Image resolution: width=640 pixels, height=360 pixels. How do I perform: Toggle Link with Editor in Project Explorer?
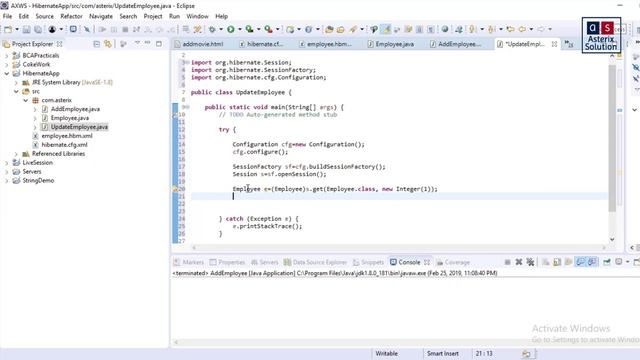[108, 44]
